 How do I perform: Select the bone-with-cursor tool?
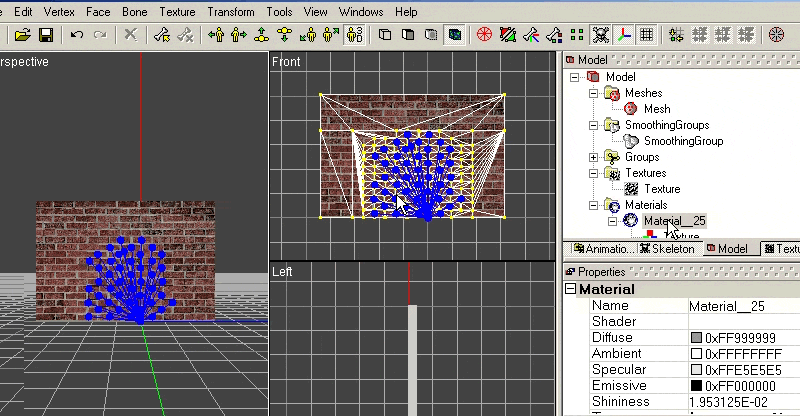(x=162, y=35)
